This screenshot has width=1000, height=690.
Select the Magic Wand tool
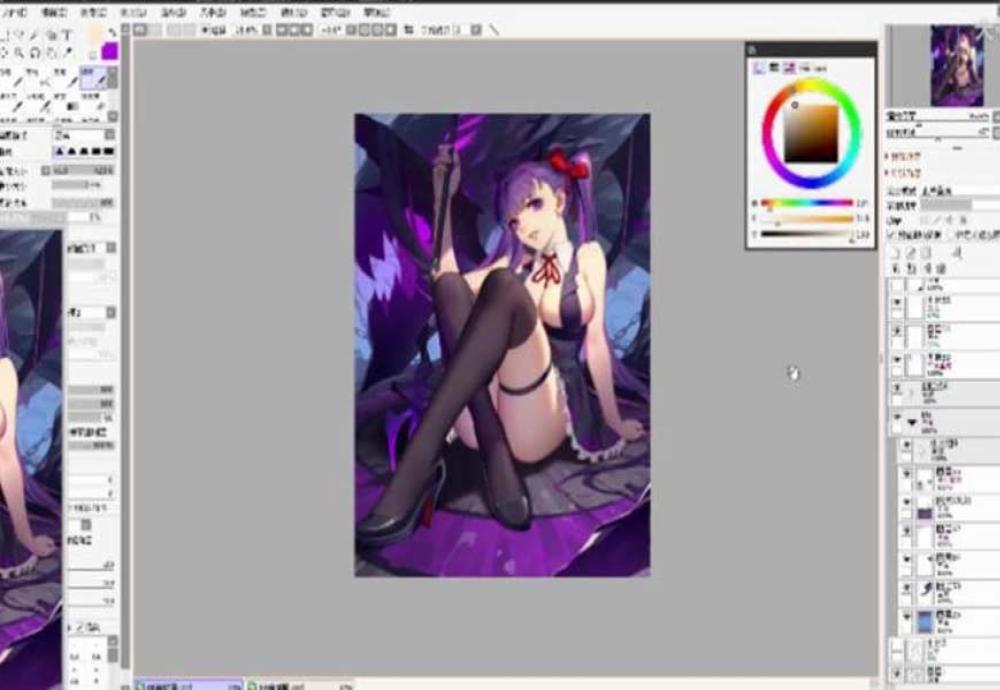tap(36, 37)
